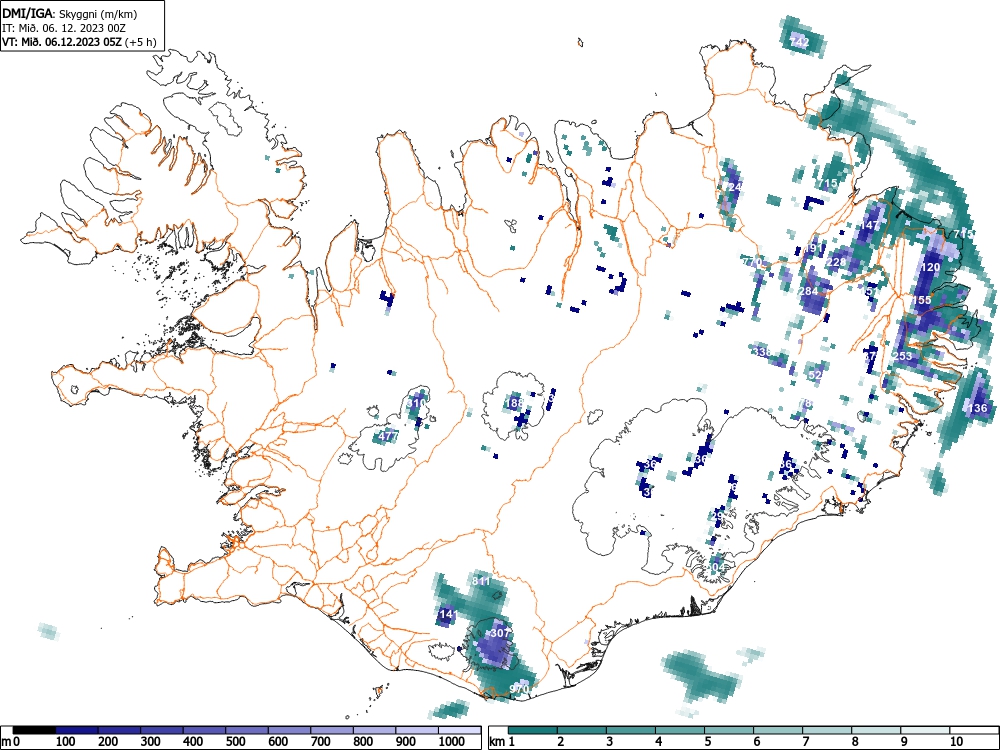
Task: Click the '500' label in the metre legend
Action: [235, 742]
